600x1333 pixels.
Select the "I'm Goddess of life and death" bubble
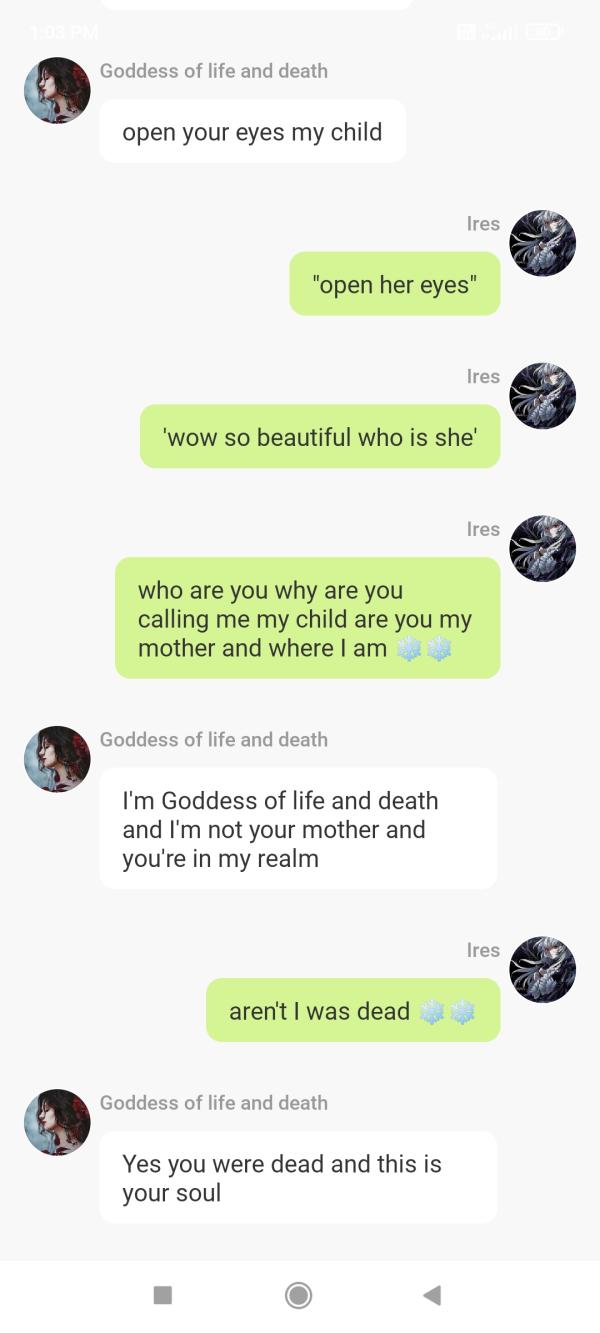298,829
